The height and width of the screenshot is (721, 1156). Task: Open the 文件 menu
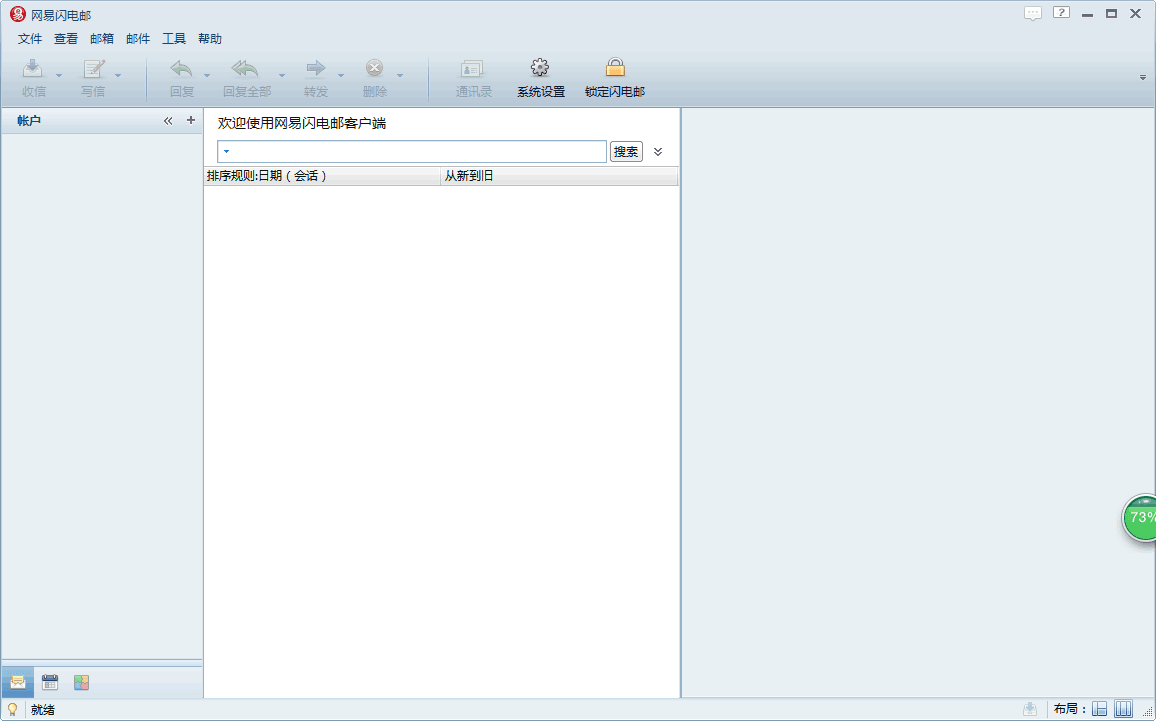[x=30, y=38]
